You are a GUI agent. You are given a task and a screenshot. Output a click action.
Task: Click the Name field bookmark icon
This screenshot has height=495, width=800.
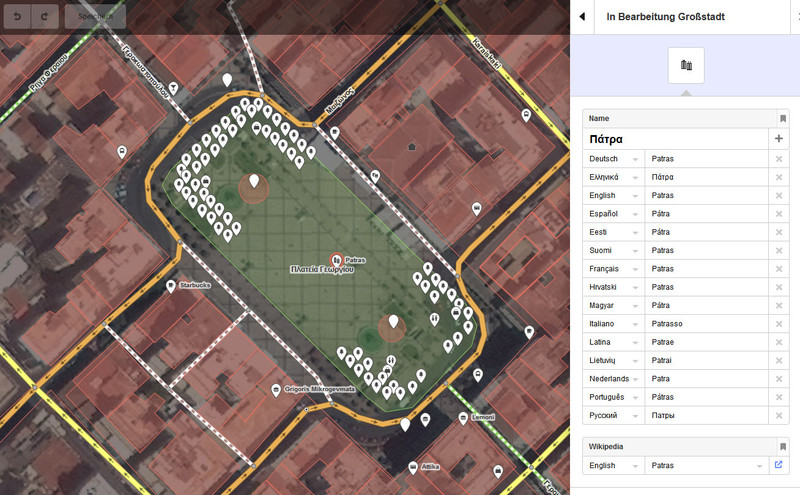pyautogui.click(x=782, y=118)
